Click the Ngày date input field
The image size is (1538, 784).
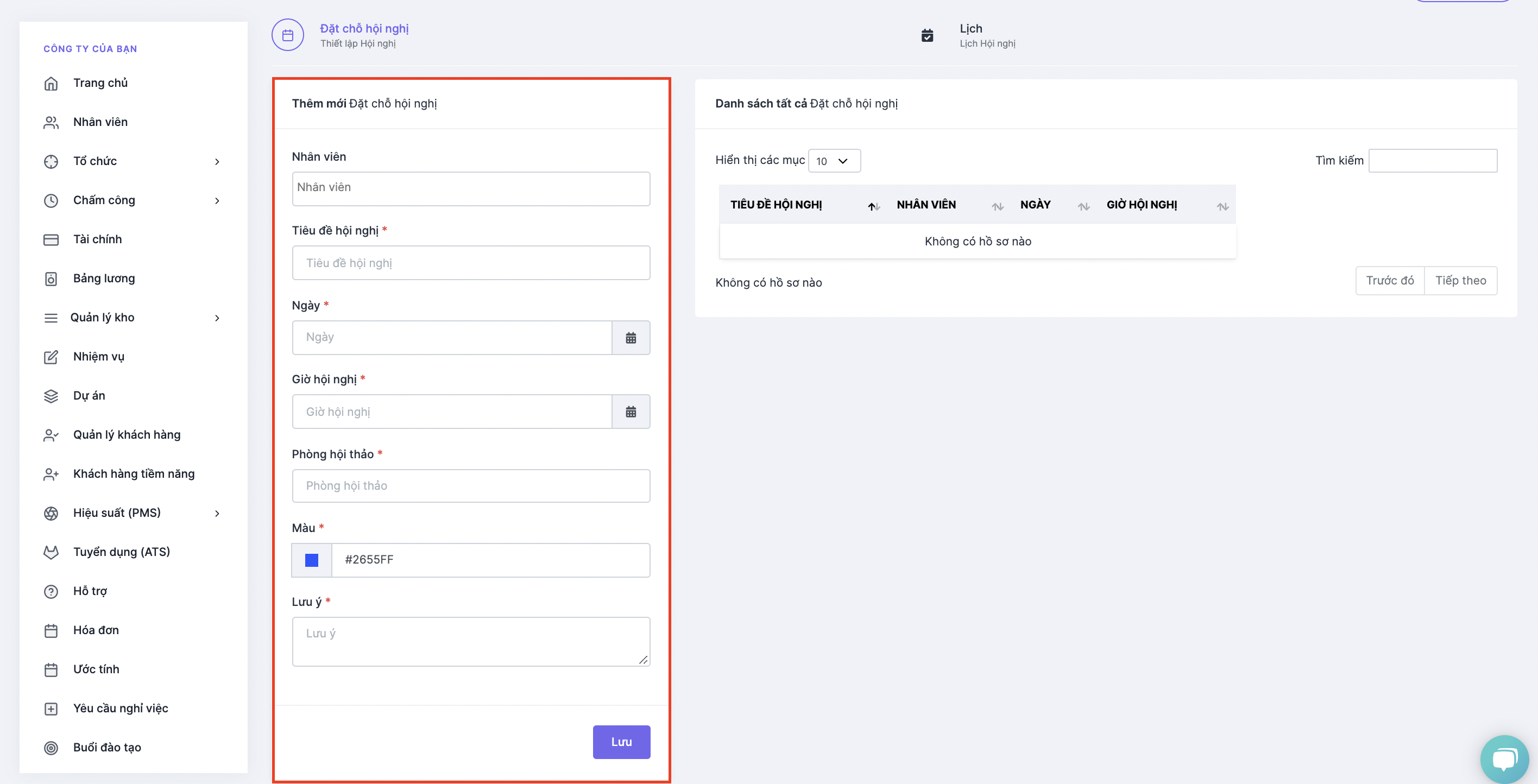[452, 338]
